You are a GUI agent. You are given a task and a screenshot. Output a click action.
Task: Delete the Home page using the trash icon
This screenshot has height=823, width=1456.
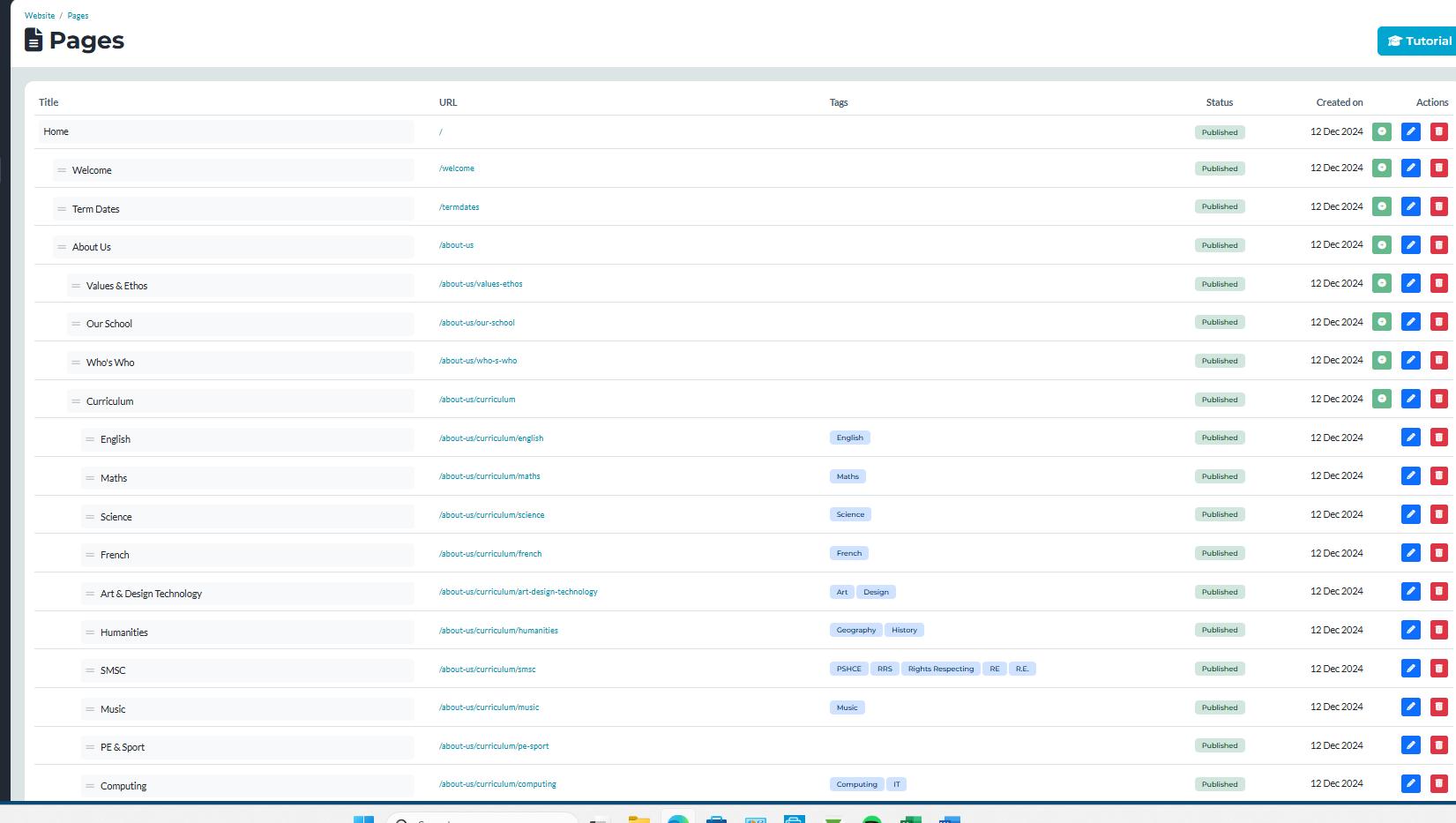tap(1439, 131)
